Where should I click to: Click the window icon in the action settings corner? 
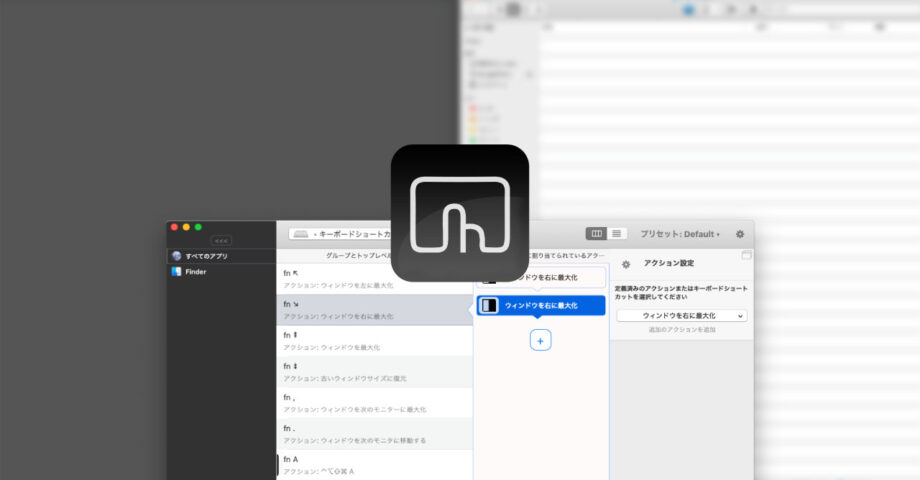pyautogui.click(x=746, y=255)
